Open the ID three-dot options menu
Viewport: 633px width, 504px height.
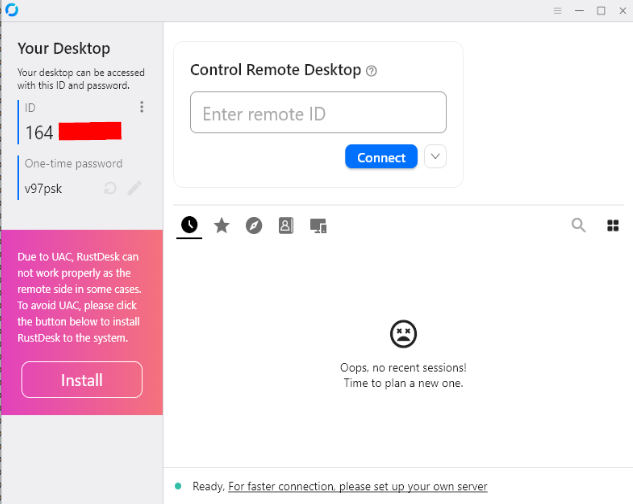(141, 107)
